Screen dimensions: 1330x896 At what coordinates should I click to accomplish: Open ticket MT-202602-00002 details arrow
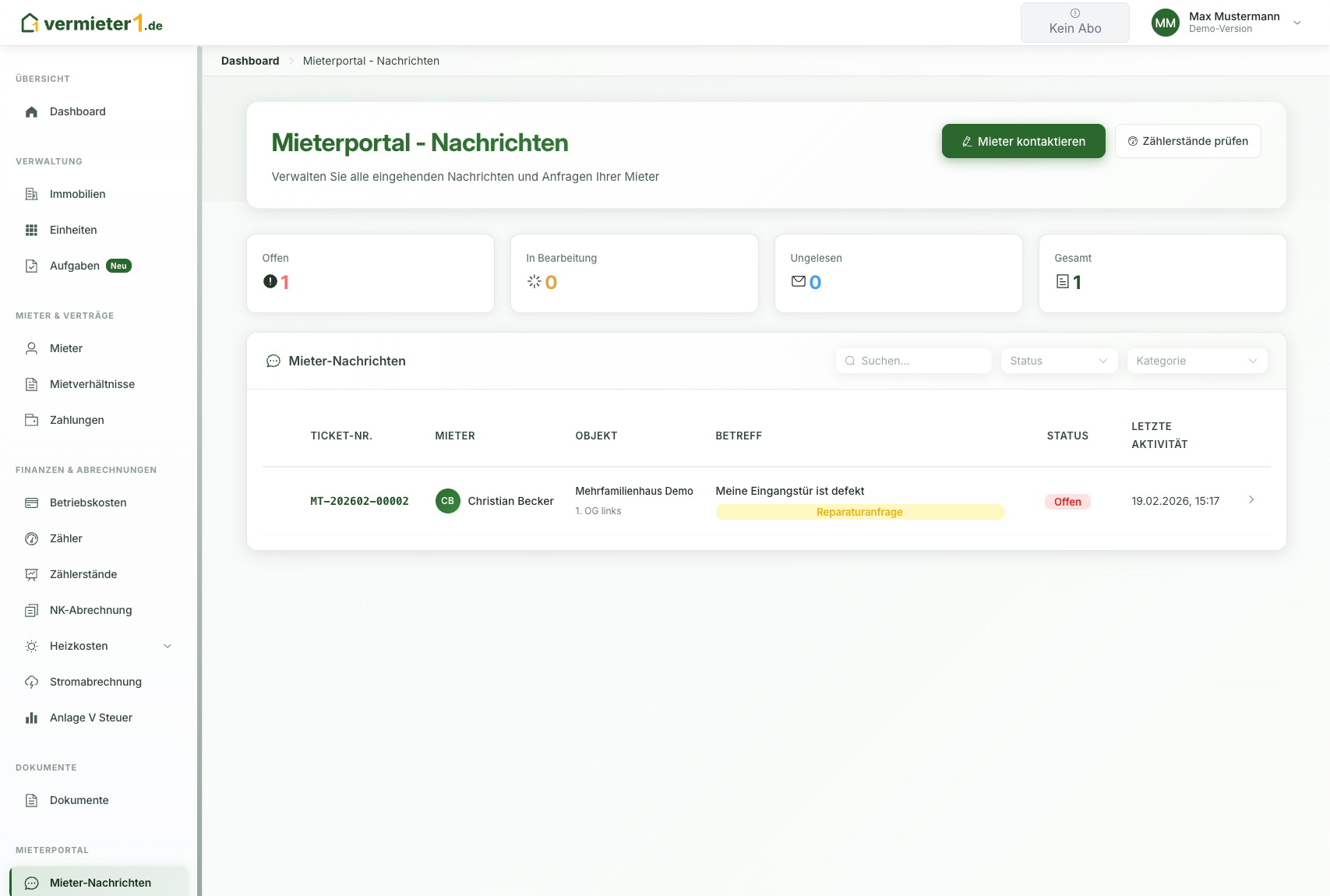click(1251, 499)
